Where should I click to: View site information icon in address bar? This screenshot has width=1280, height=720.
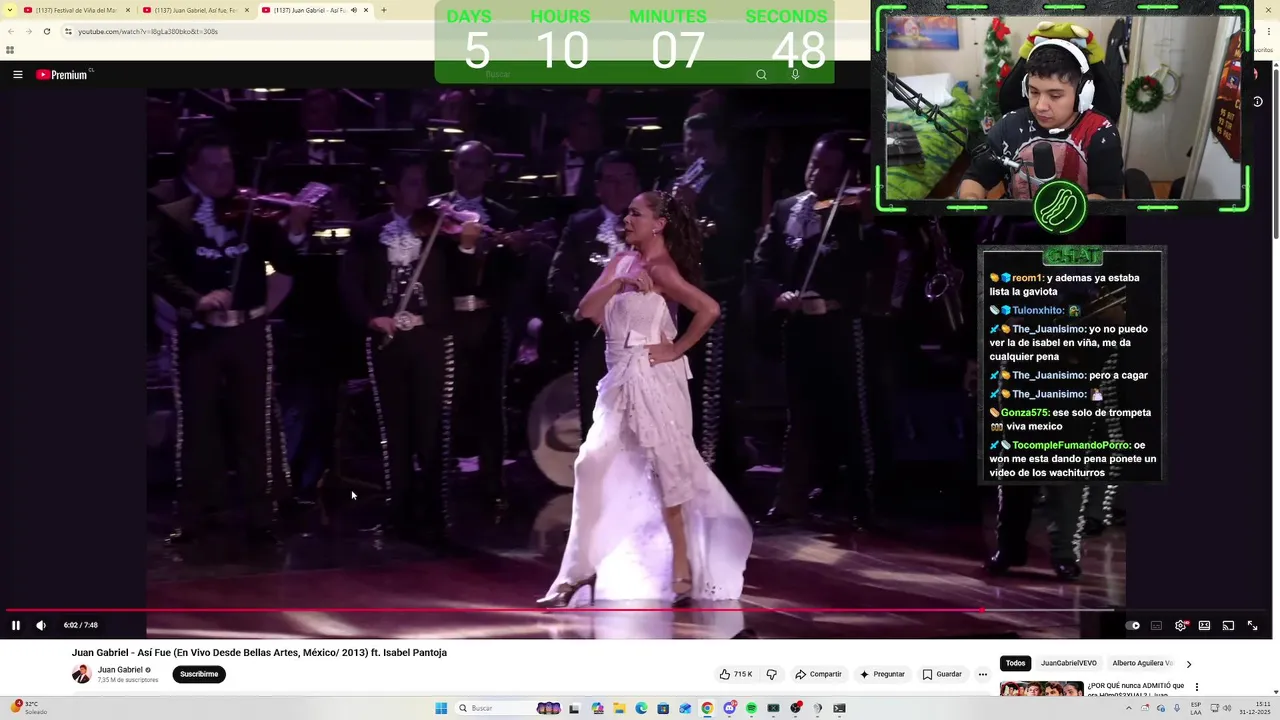(68, 31)
